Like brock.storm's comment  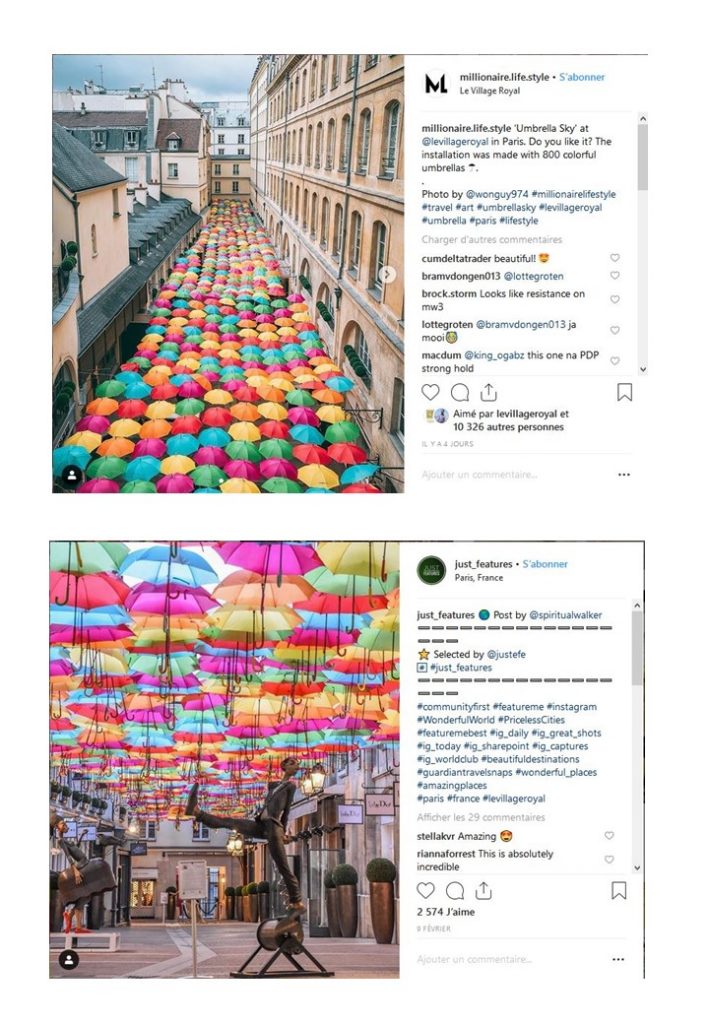click(615, 300)
